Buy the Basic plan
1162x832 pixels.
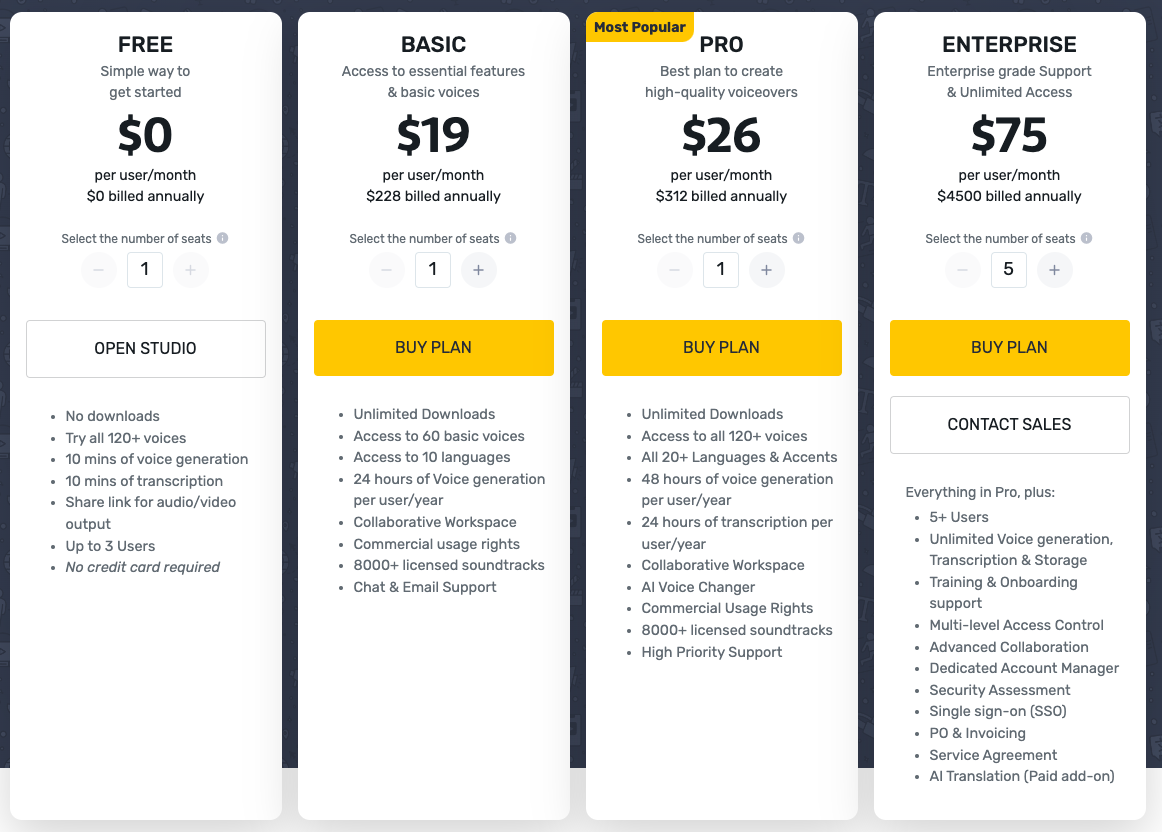[434, 348]
